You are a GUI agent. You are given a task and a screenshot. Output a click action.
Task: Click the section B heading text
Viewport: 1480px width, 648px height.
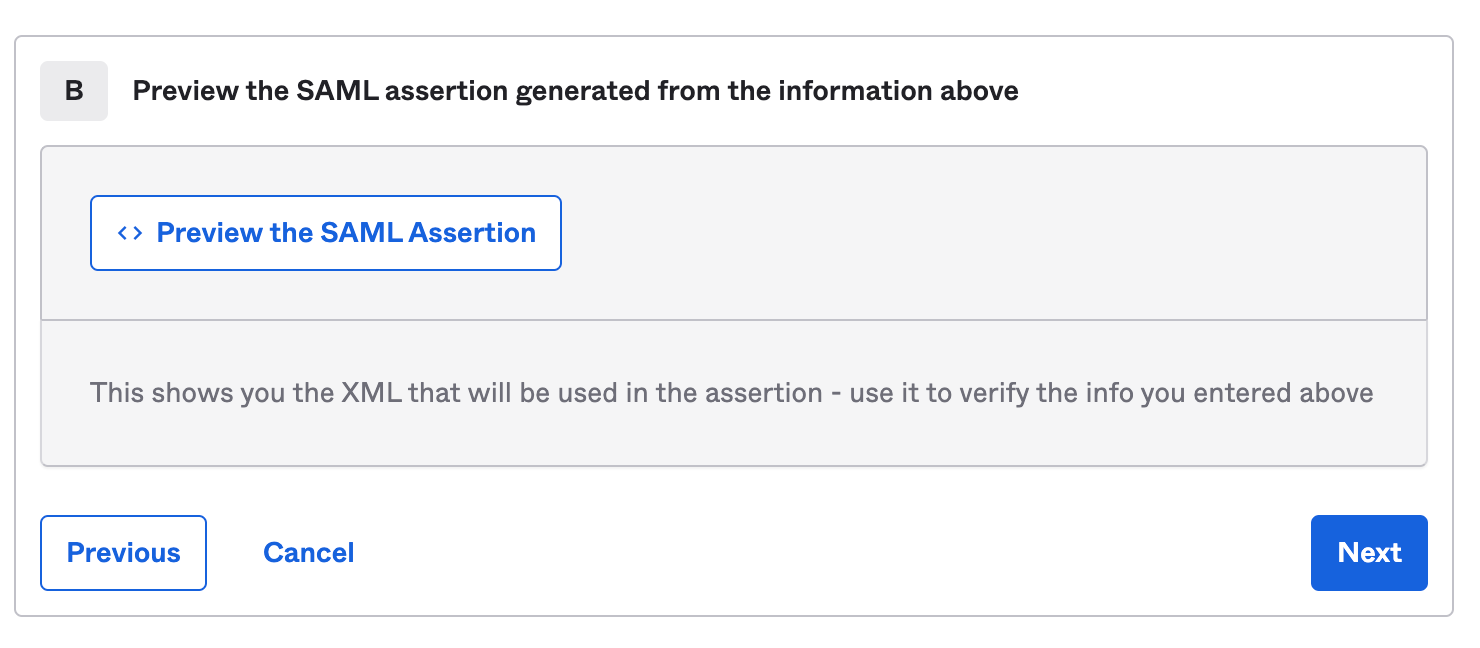[576, 91]
